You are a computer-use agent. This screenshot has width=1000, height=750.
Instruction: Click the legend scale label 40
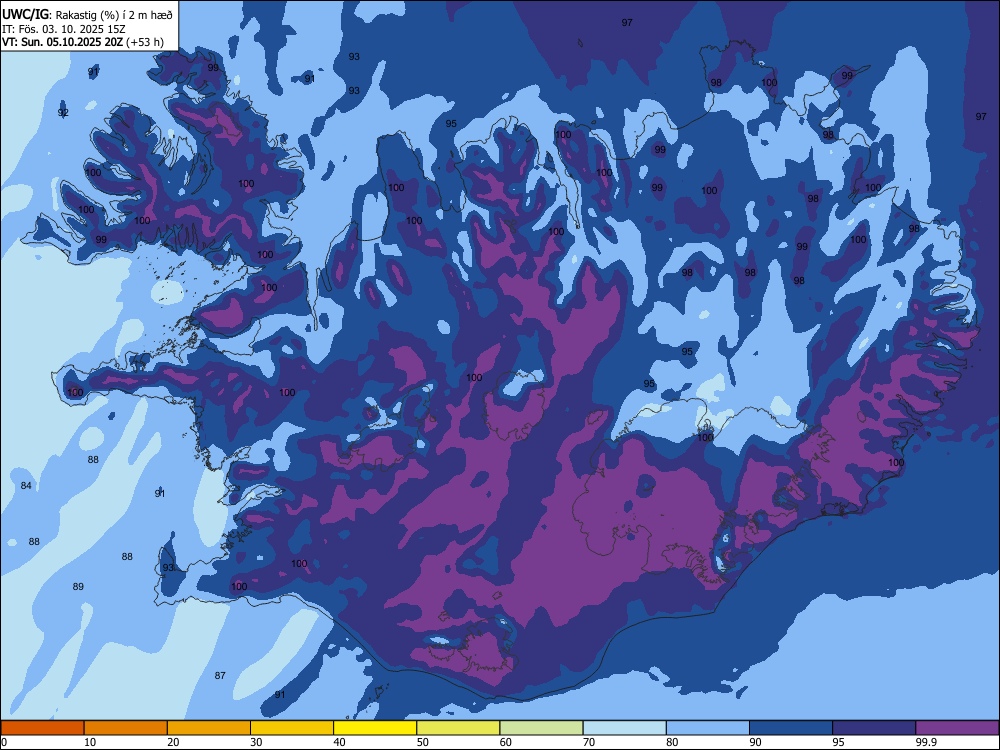point(340,742)
